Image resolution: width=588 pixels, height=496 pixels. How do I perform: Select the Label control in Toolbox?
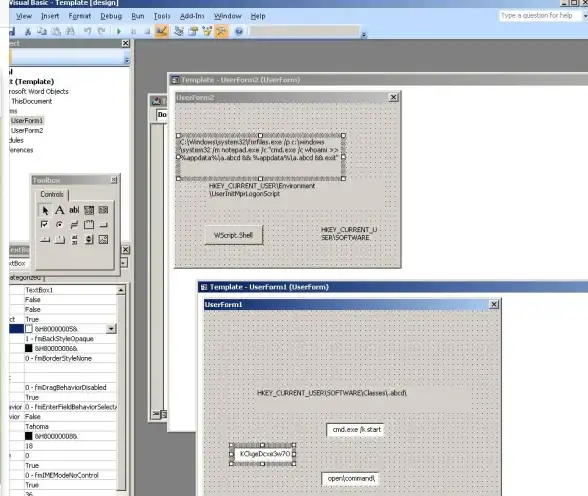coord(59,210)
